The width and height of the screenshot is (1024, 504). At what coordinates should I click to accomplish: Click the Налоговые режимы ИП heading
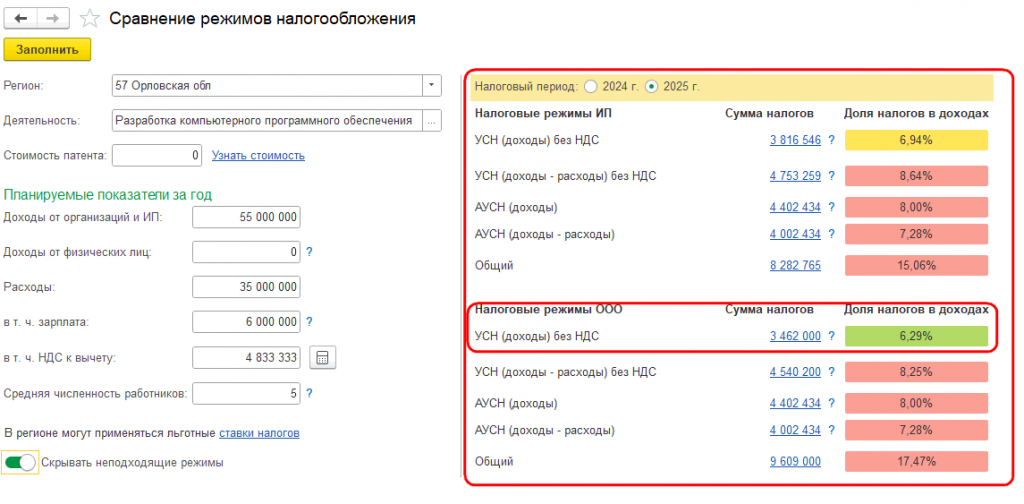tap(543, 113)
